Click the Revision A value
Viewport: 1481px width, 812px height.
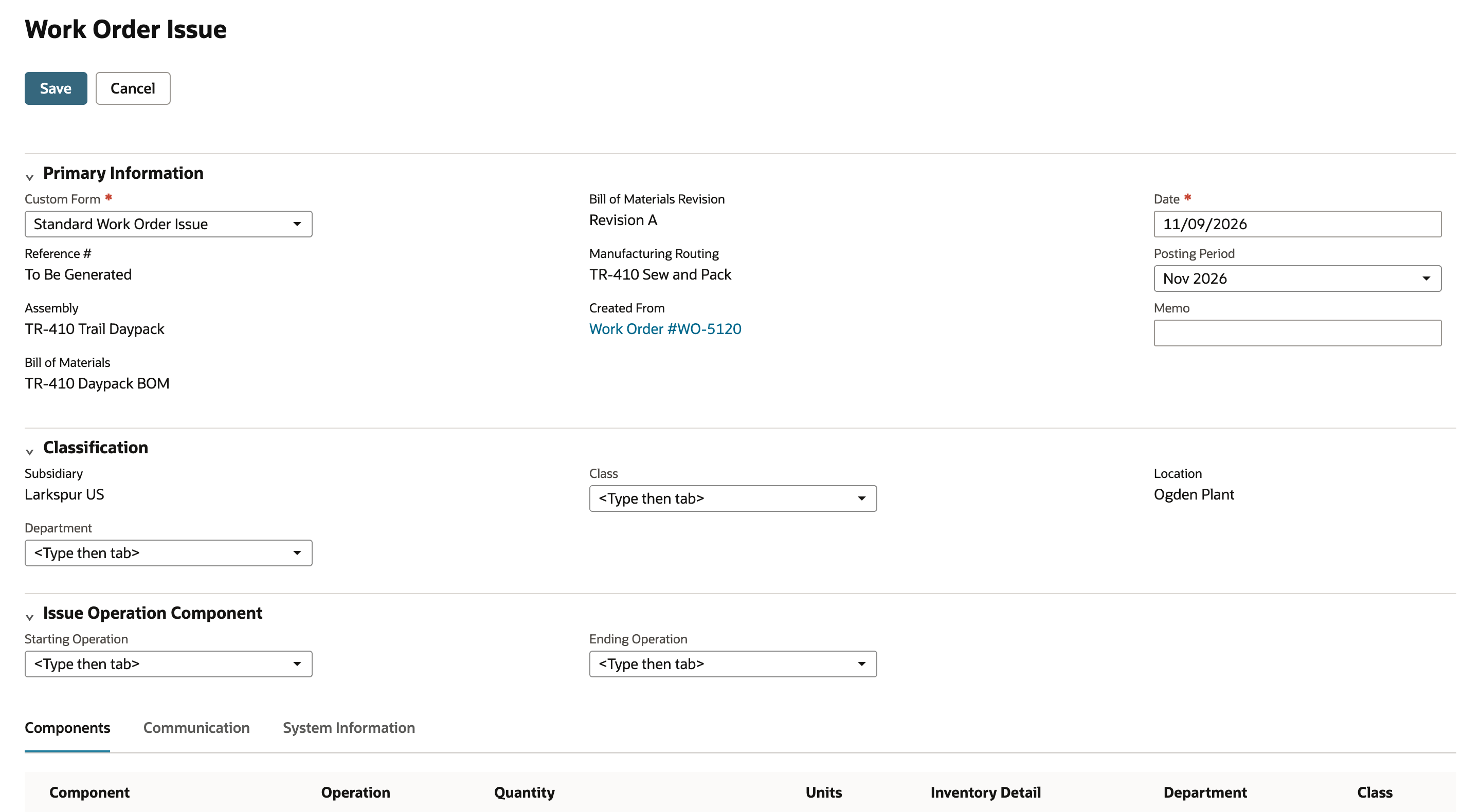tap(623, 220)
